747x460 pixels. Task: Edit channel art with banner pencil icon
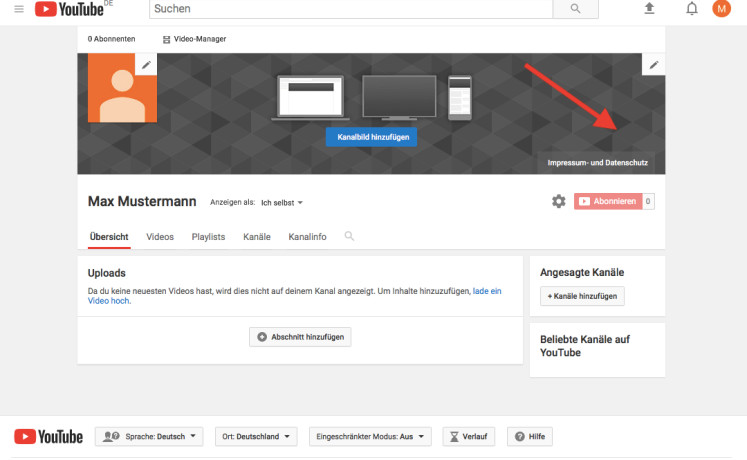(x=654, y=64)
